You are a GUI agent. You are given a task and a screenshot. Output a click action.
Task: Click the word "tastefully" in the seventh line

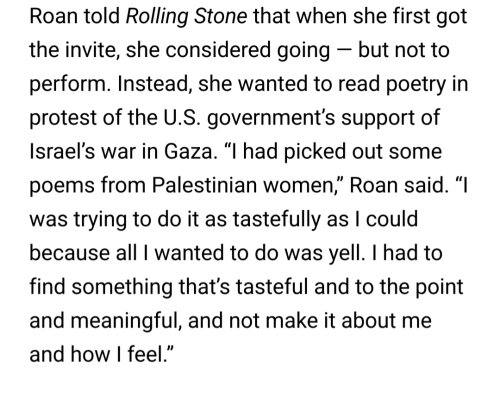pyautogui.click(x=276, y=220)
